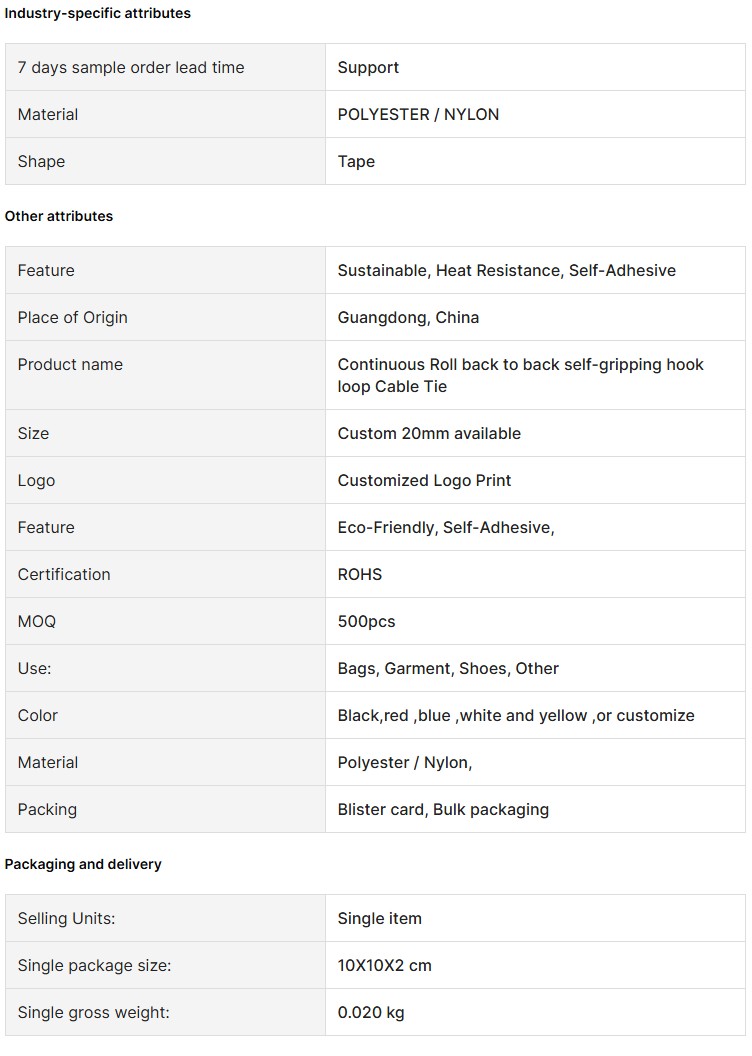
Task: Click the Blister card, Bulk packaging value
Action: click(x=443, y=810)
